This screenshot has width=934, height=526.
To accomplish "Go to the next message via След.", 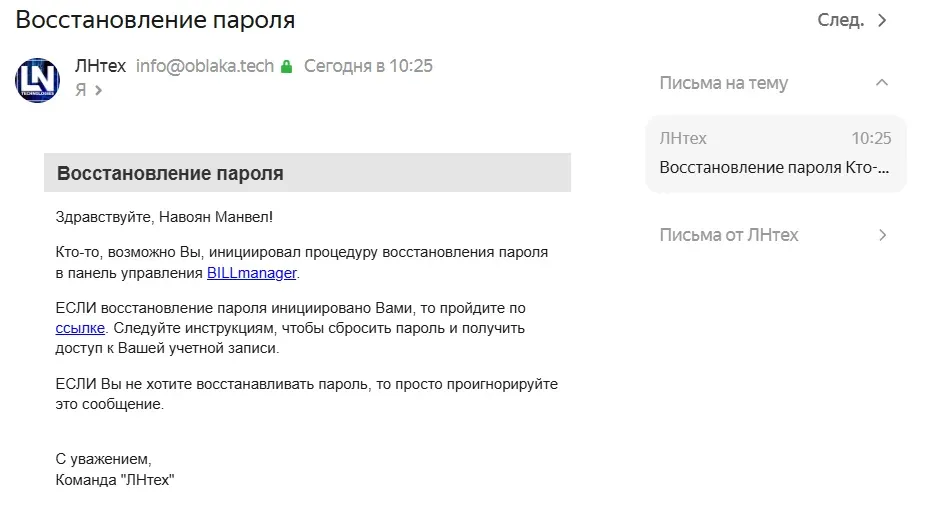I will click(840, 20).
